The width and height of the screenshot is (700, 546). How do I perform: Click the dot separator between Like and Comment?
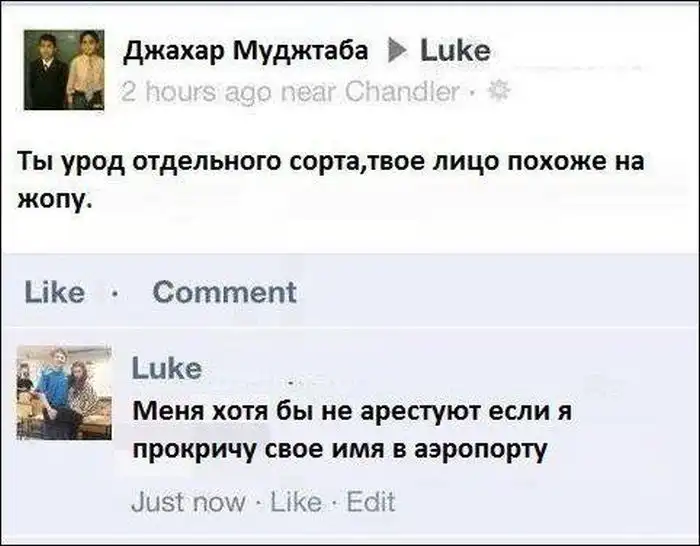(115, 294)
